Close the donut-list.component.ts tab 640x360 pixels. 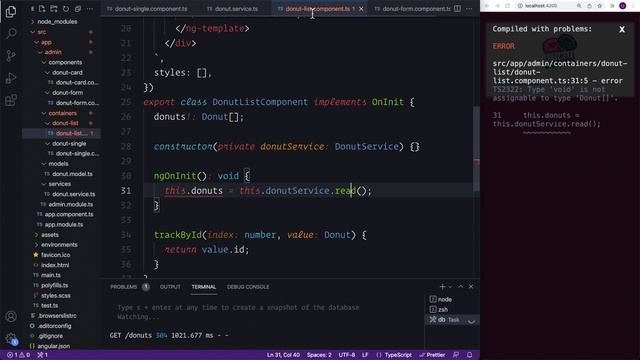361,9
